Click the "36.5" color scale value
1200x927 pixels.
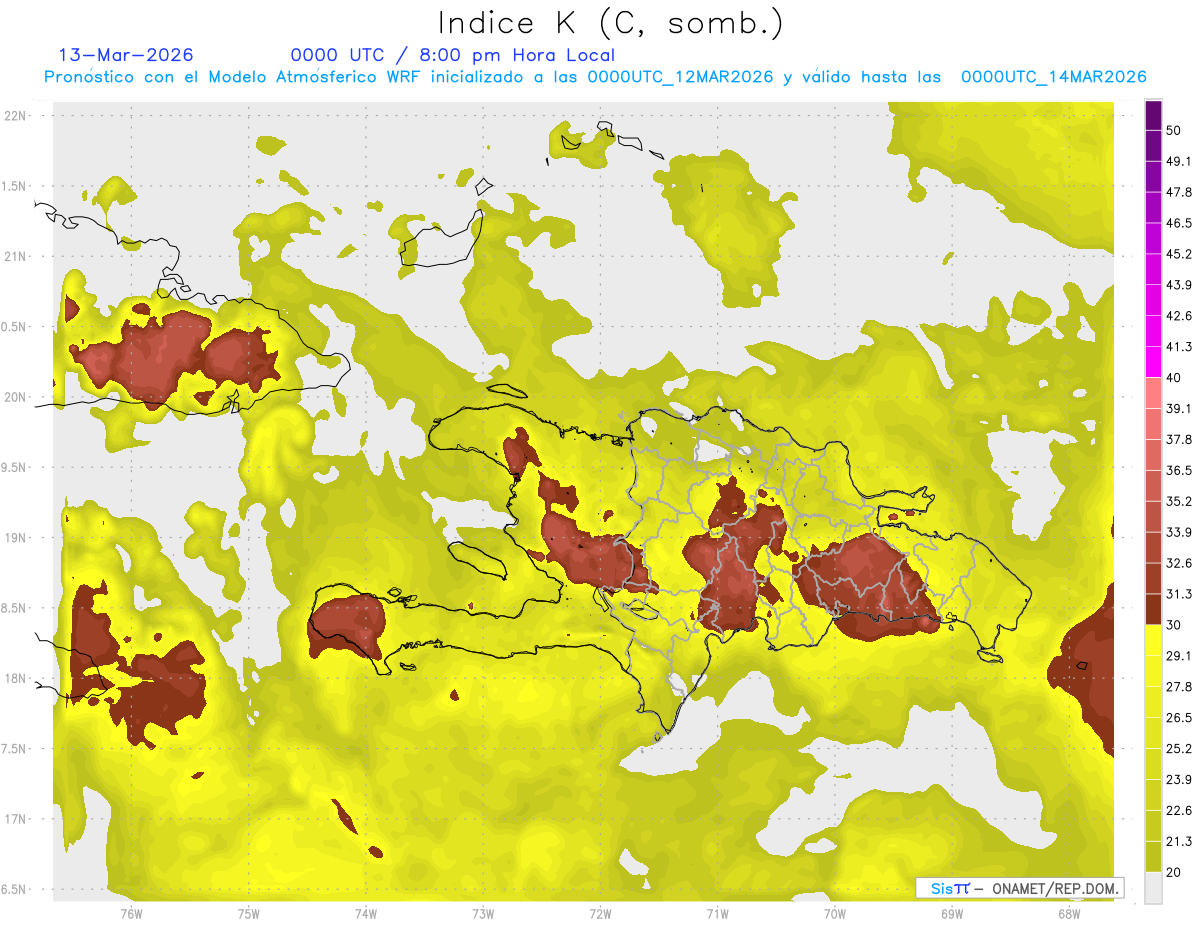coord(1179,470)
